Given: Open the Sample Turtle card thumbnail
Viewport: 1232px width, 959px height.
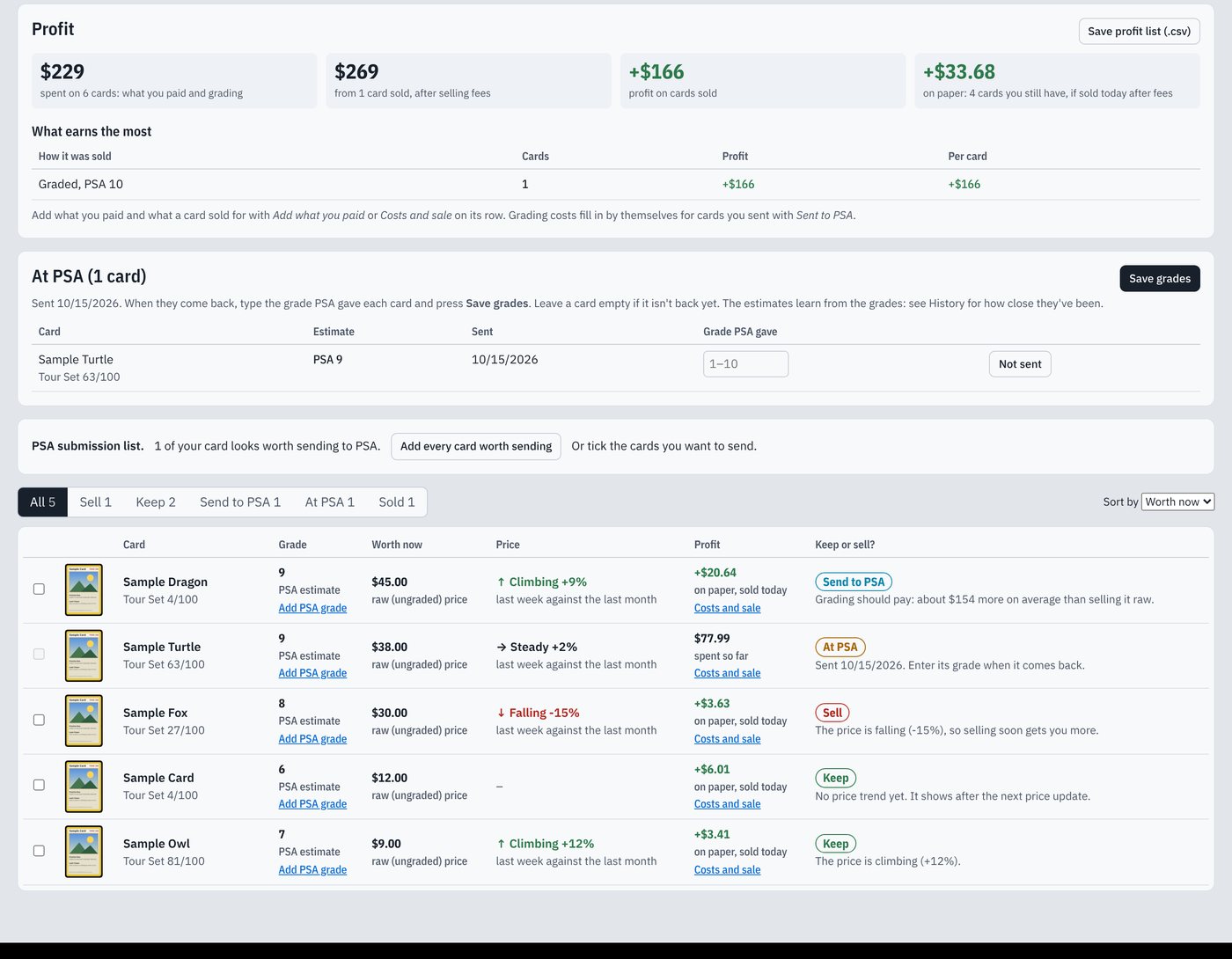Looking at the screenshot, I should point(84,655).
